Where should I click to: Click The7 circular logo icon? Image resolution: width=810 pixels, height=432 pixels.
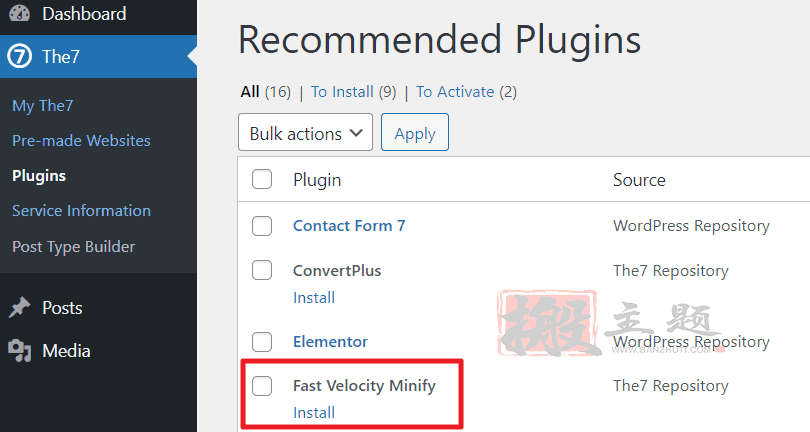point(20,56)
